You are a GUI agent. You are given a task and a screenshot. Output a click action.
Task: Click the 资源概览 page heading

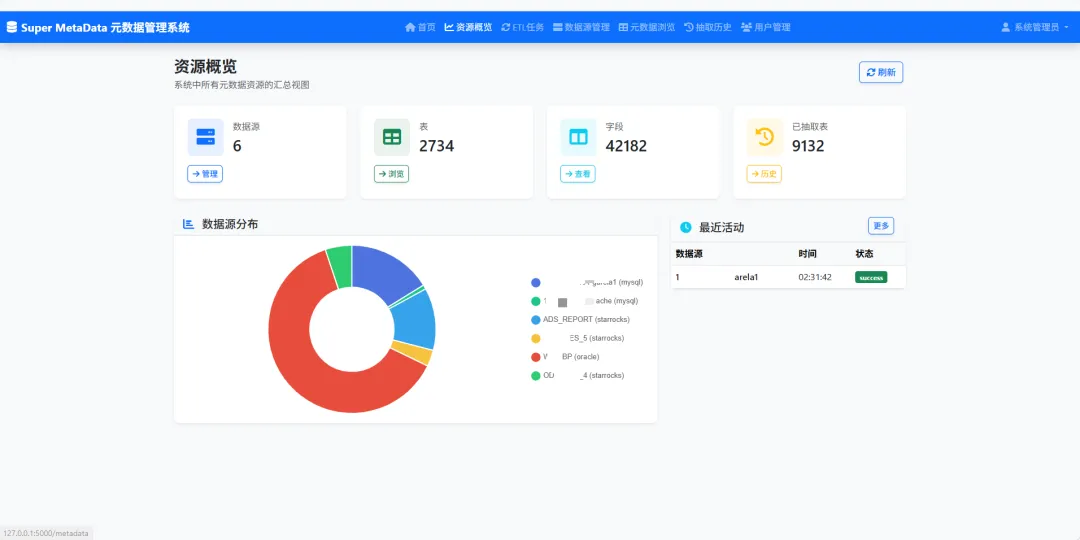click(205, 67)
